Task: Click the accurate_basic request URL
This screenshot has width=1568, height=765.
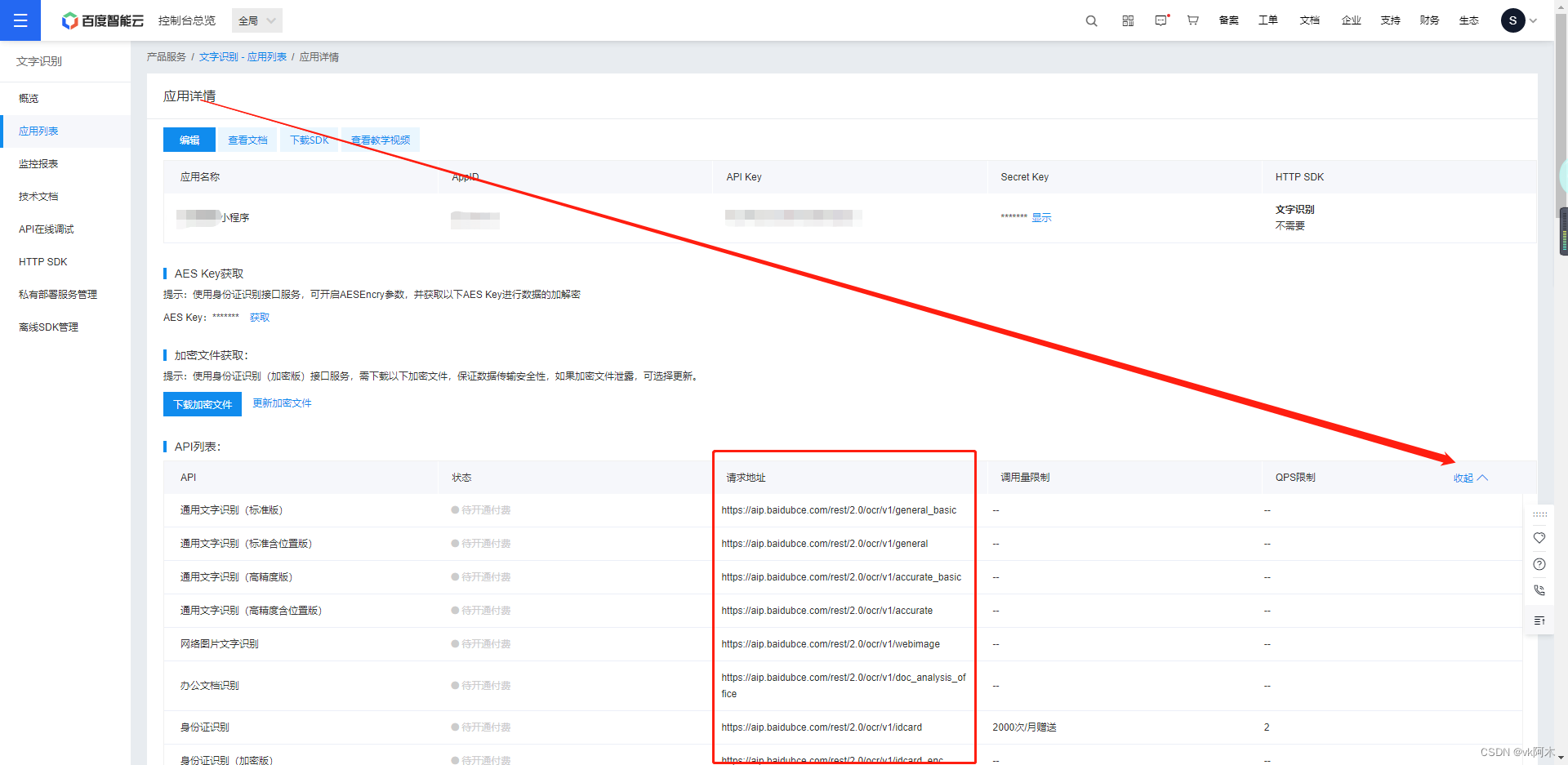Action: [x=841, y=577]
